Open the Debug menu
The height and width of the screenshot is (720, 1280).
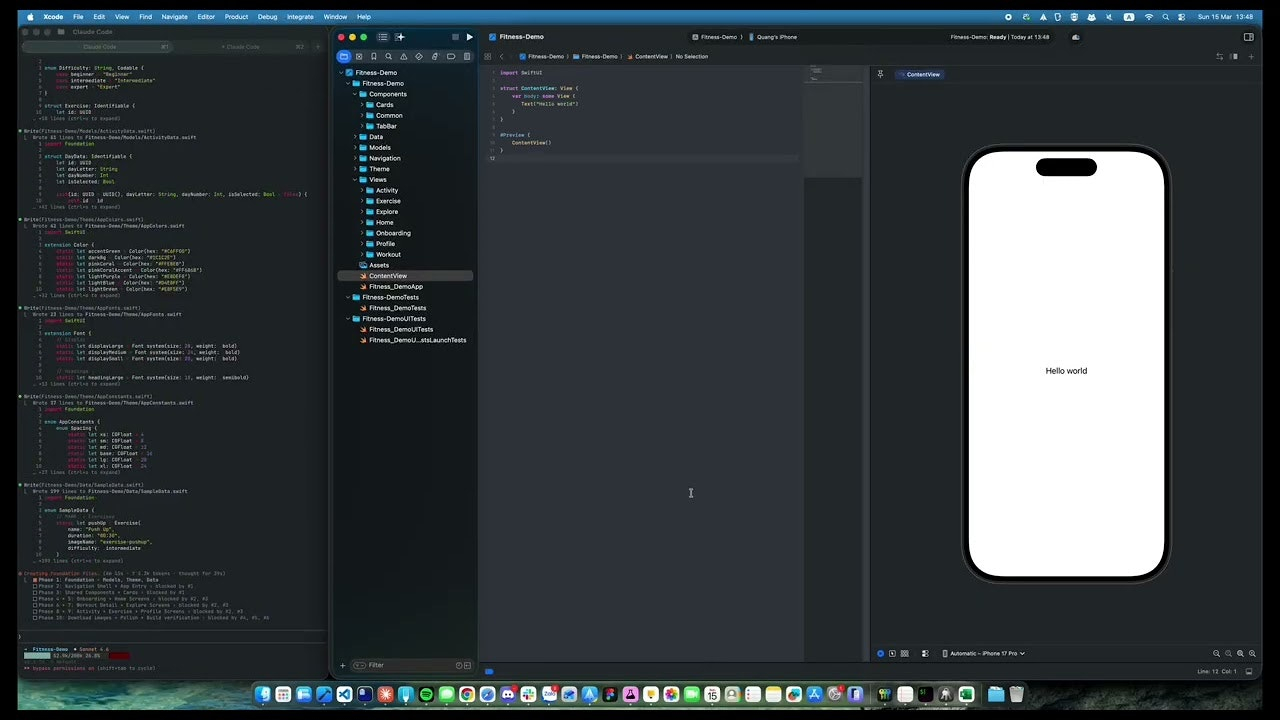click(267, 17)
